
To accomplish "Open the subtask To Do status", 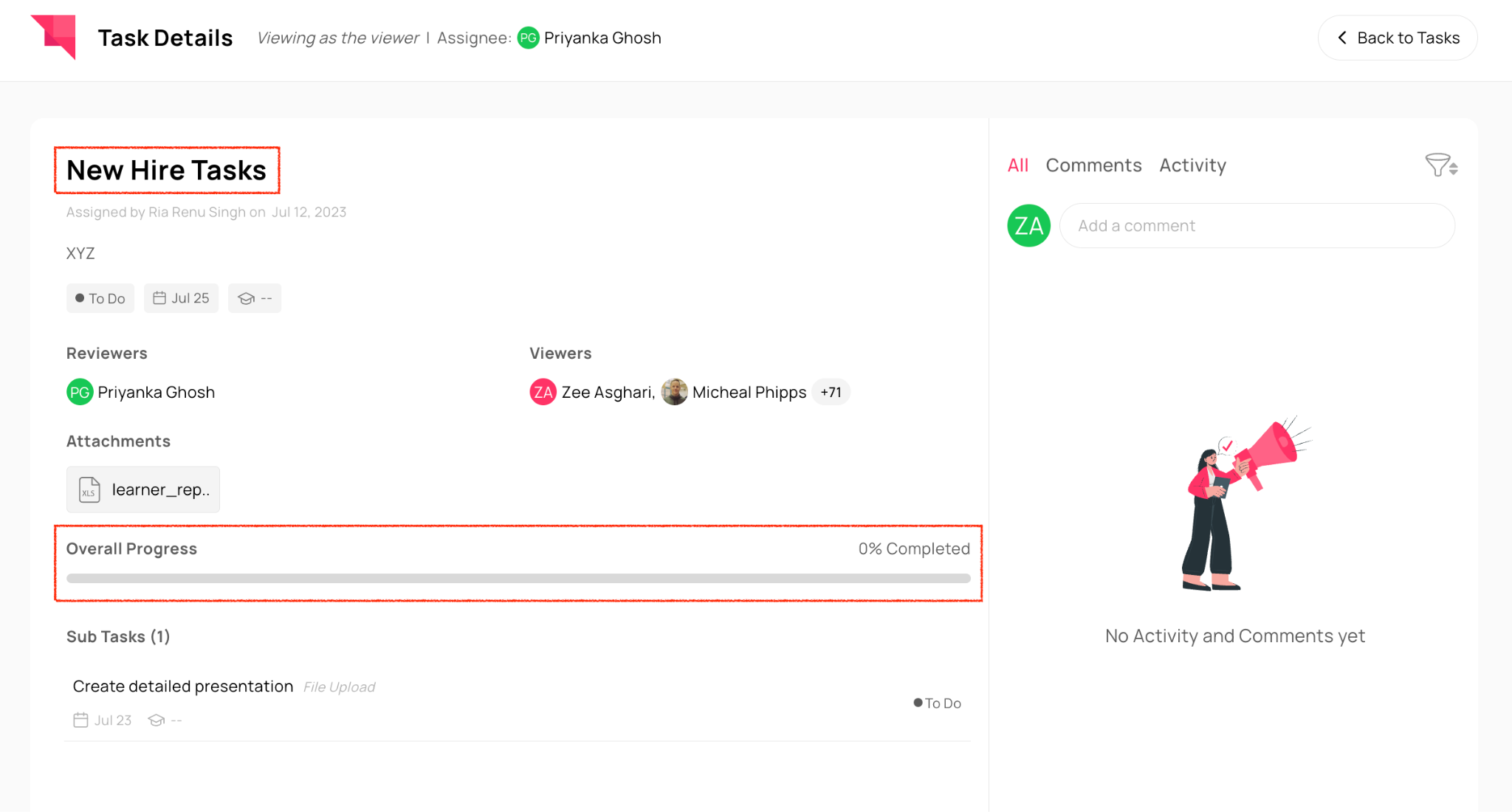I will click(938, 703).
